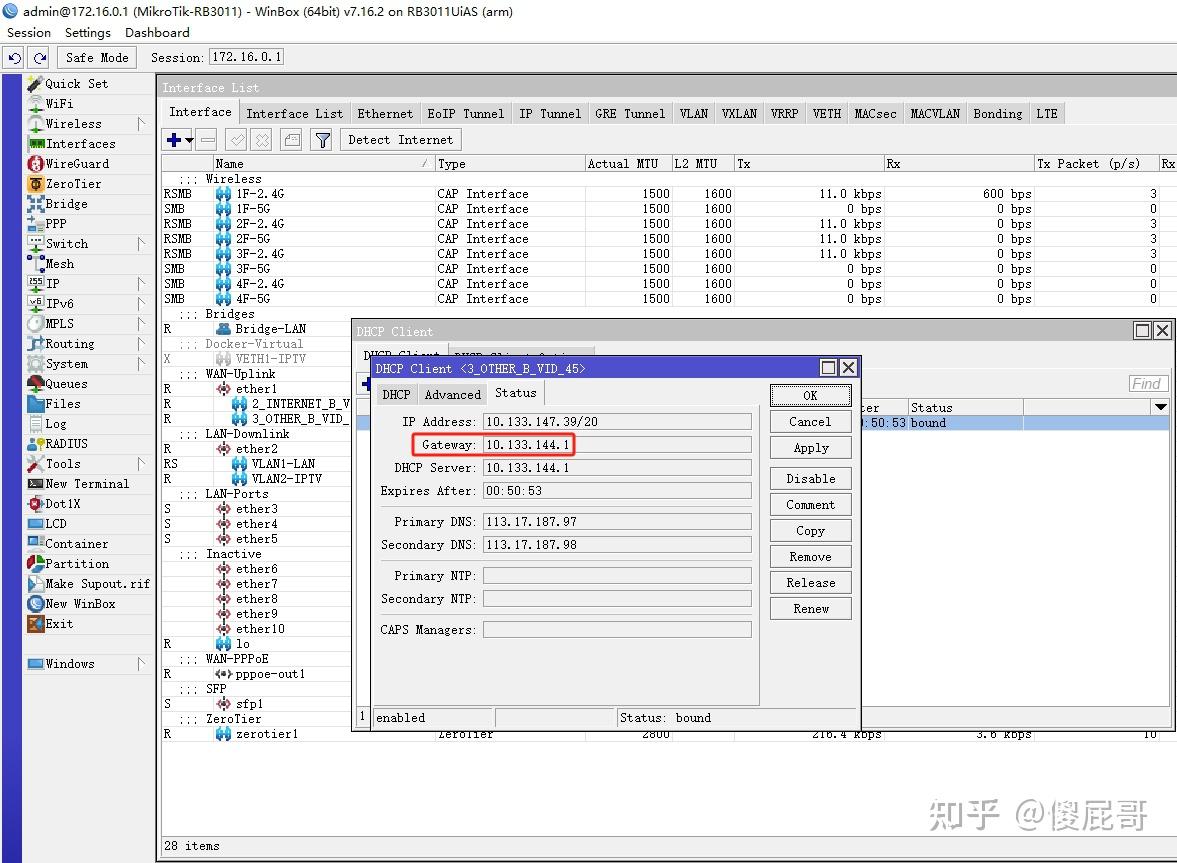
Task: Click the disable cross toolbar button
Action: pos(262,140)
